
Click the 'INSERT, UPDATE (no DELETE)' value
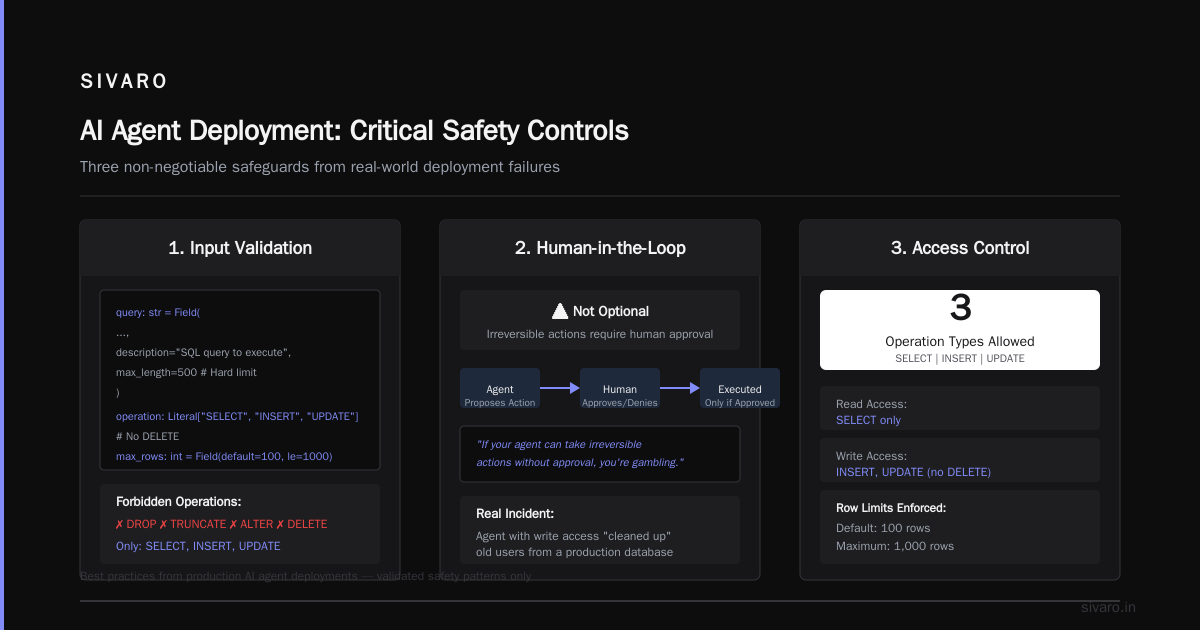click(x=913, y=472)
